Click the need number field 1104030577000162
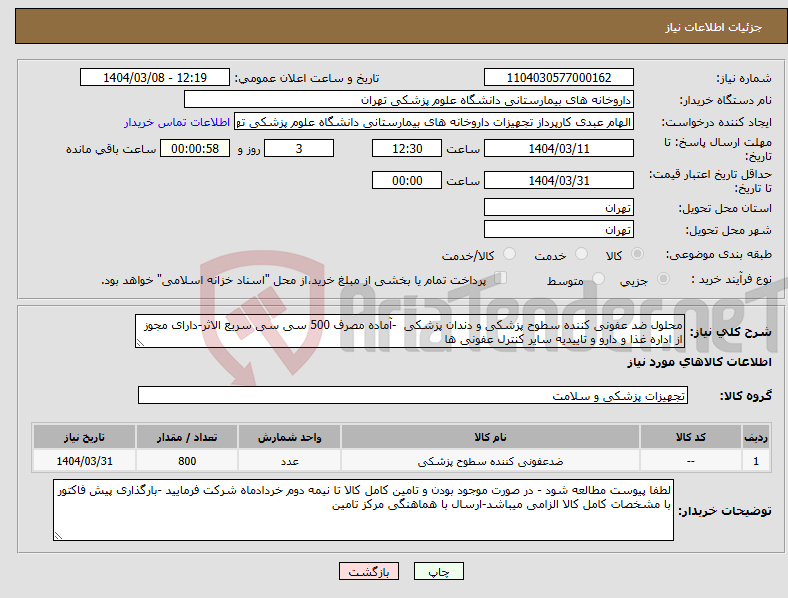This screenshot has height=598, width=788. tap(558, 77)
